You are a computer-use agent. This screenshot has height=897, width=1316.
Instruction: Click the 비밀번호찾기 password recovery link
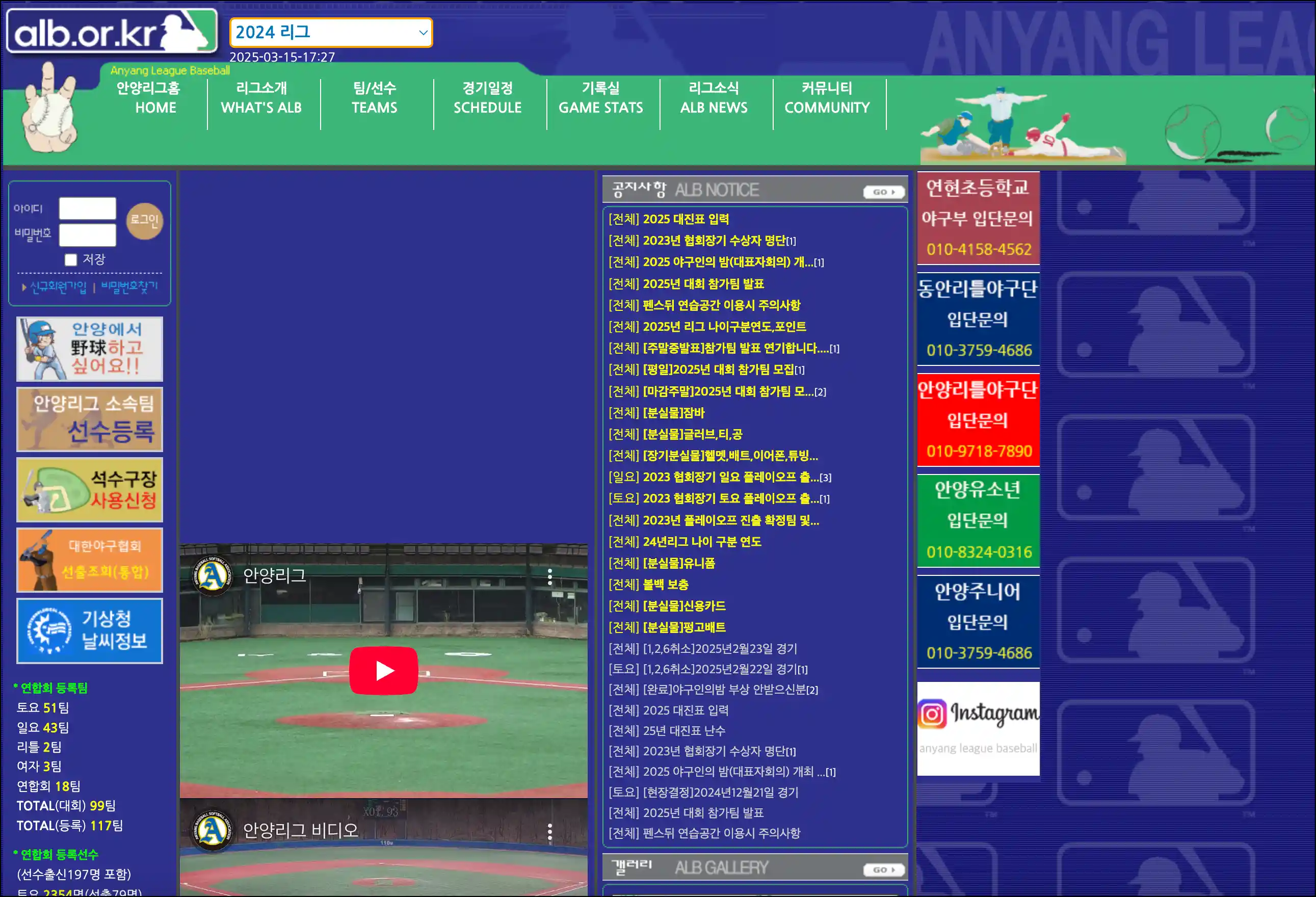point(129,286)
